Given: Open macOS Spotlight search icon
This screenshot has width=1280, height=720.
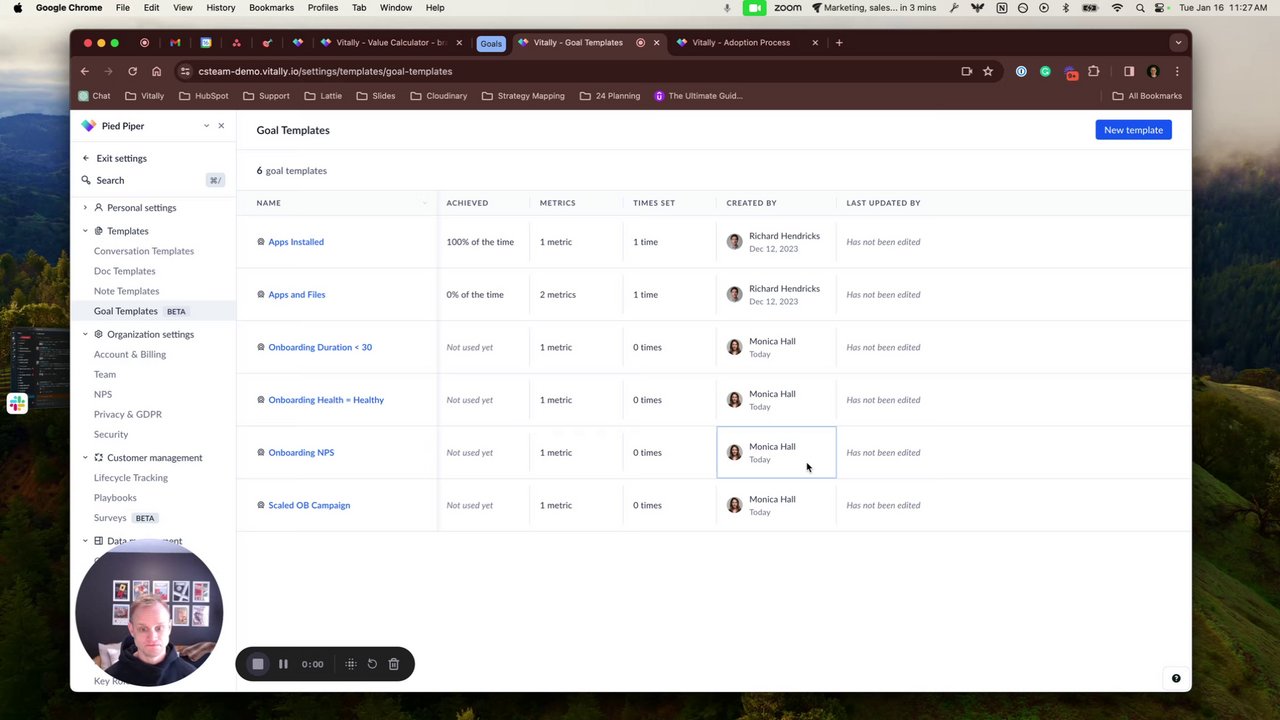Looking at the screenshot, I should click(x=1140, y=8).
